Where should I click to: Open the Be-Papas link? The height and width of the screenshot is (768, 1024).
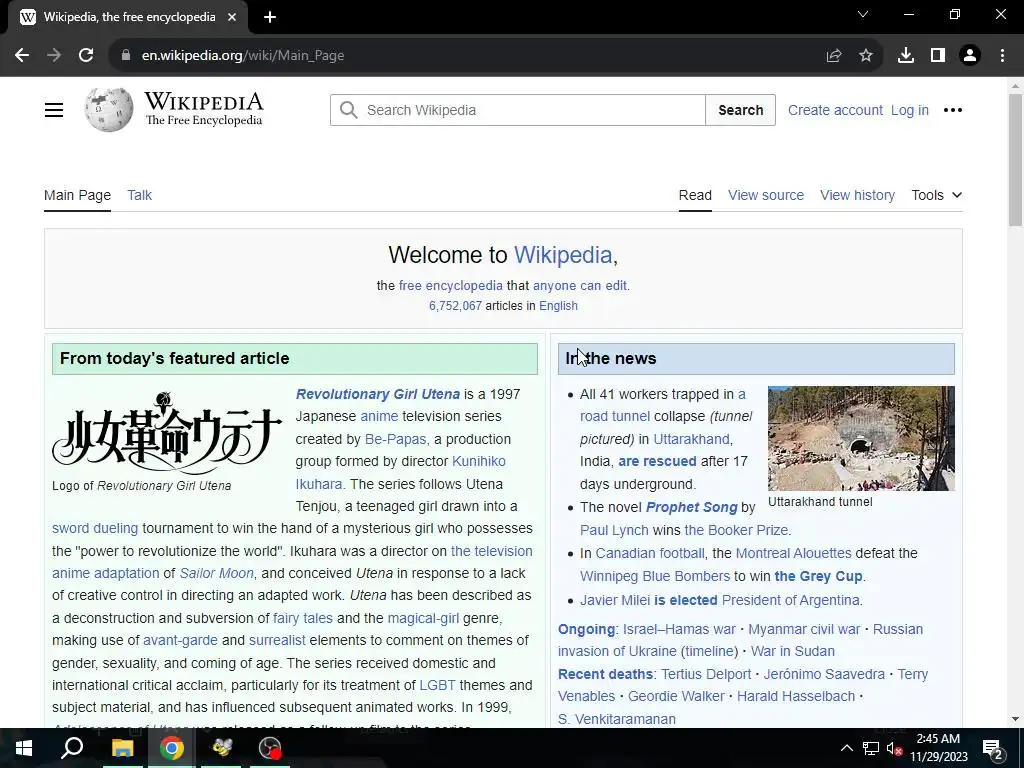click(x=395, y=439)
